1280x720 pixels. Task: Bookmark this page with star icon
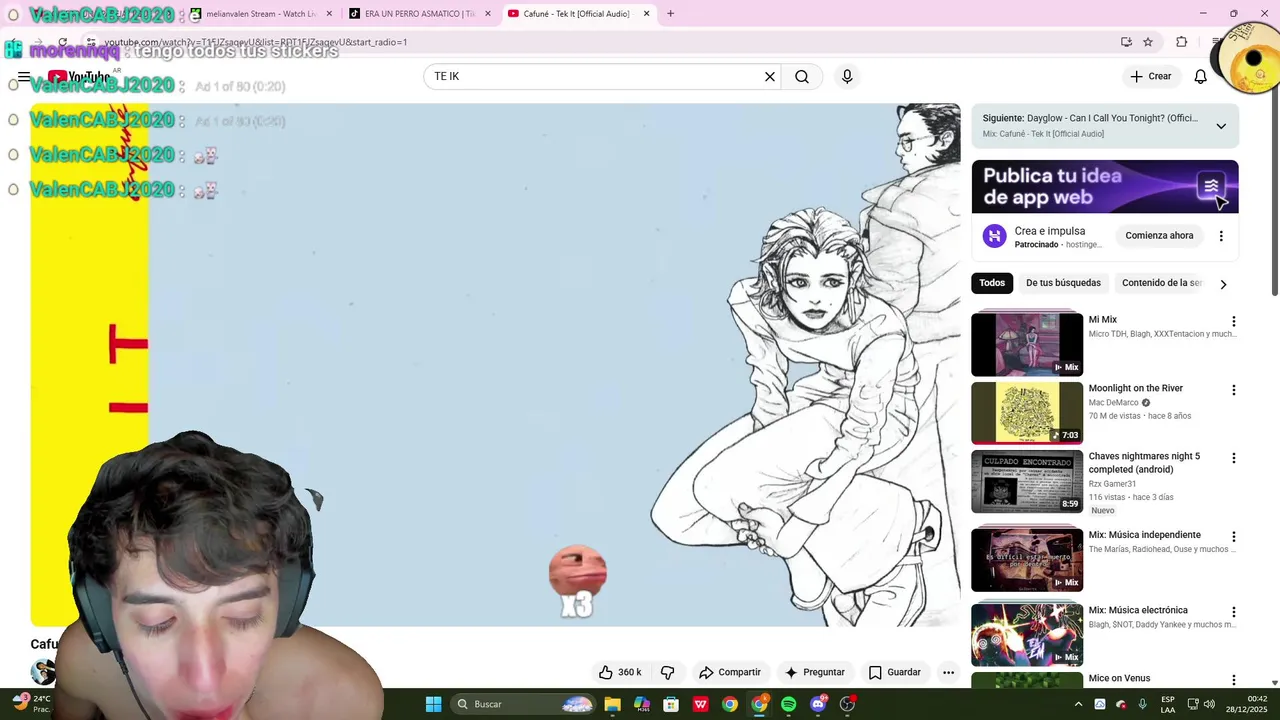pyautogui.click(x=1148, y=42)
